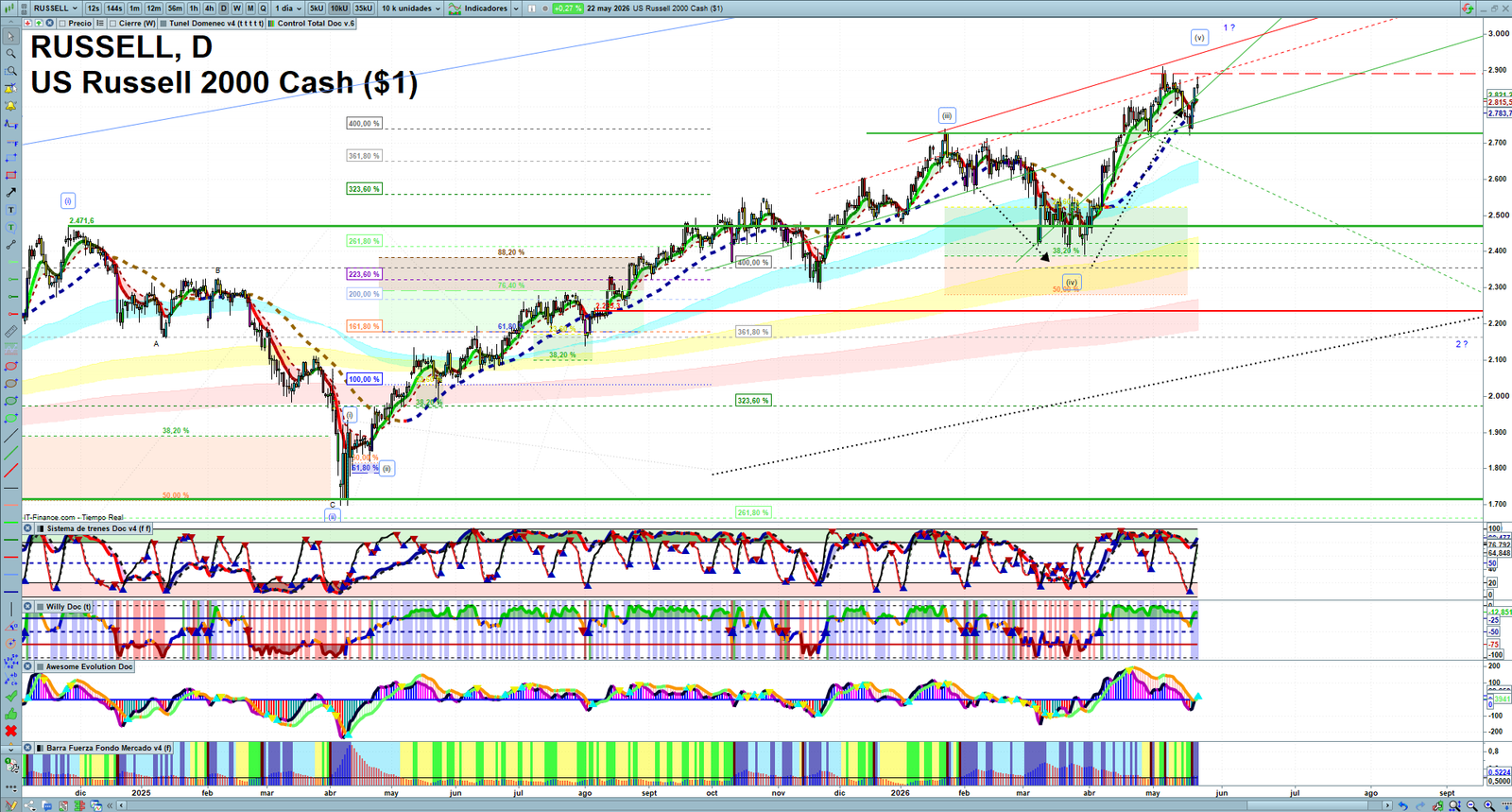Screen dimensions: 1512x812
Task: Pick the boxed T text tool
Action: click(10, 209)
